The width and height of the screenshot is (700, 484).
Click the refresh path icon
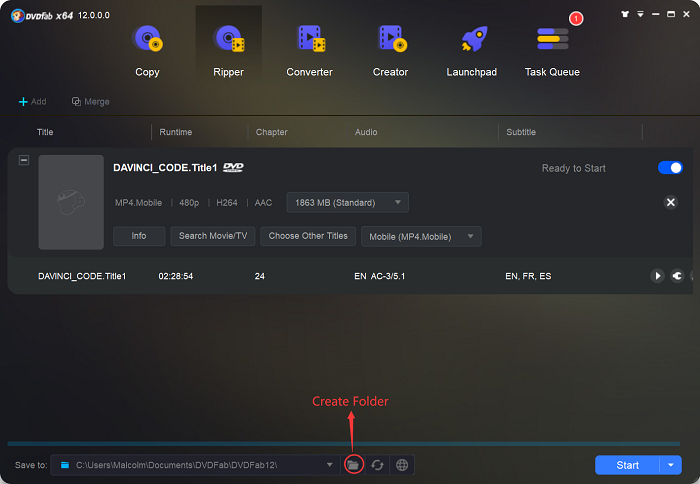[377, 465]
